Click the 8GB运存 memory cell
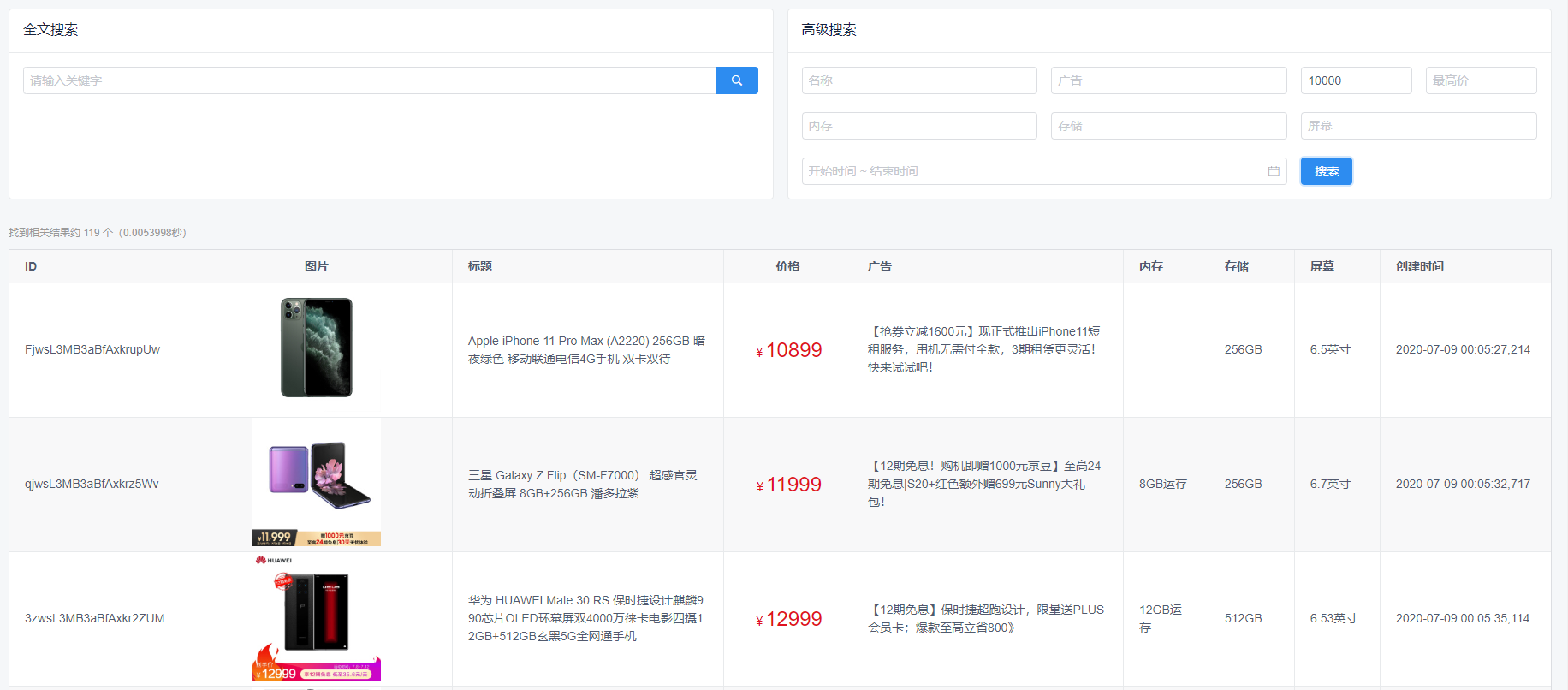Screen dimensions: 1568x690 (x=1163, y=484)
